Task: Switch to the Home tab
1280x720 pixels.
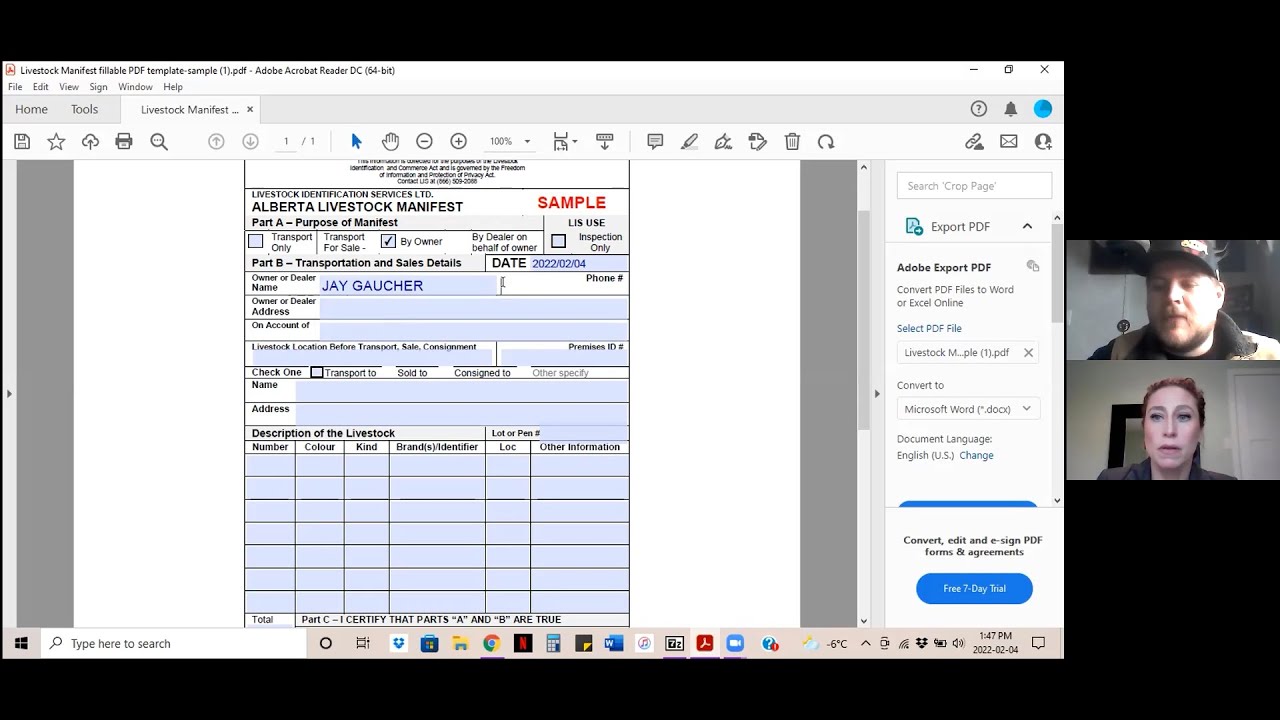Action: pos(31,109)
